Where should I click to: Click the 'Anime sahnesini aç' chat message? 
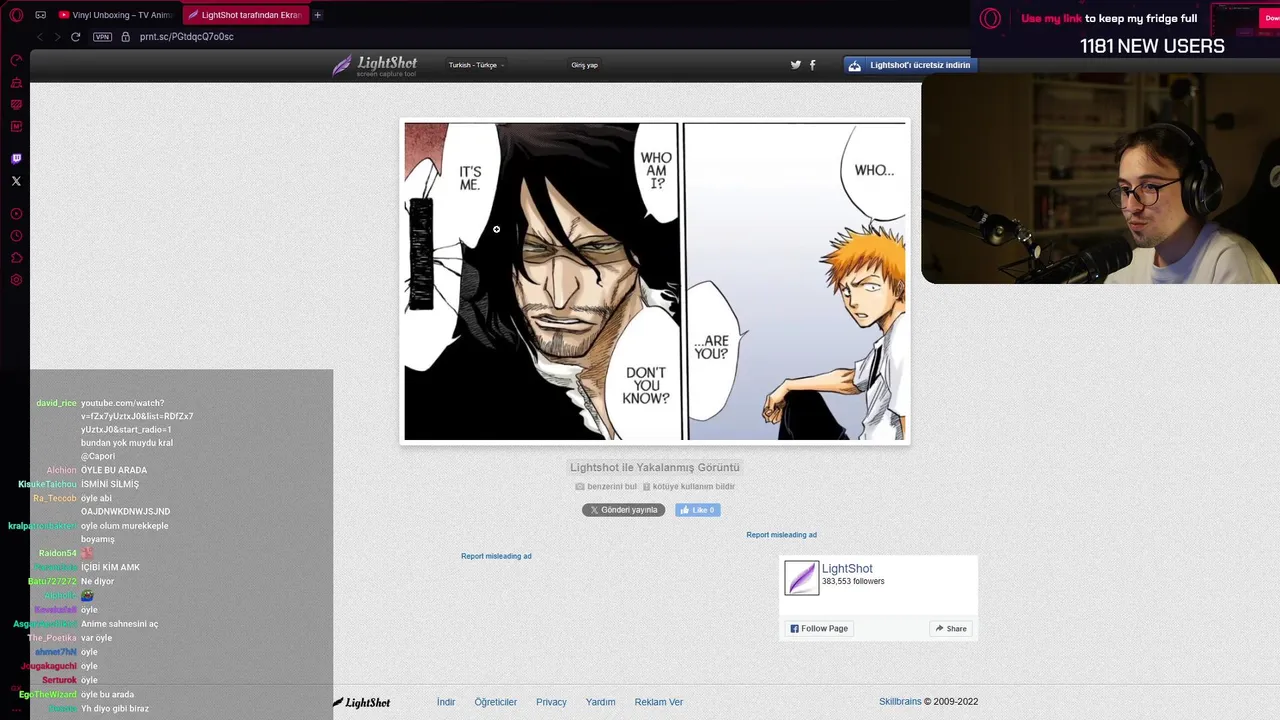pyautogui.click(x=120, y=624)
